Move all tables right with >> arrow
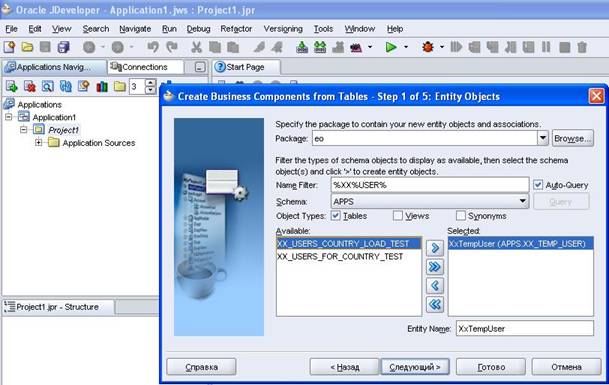 (435, 267)
